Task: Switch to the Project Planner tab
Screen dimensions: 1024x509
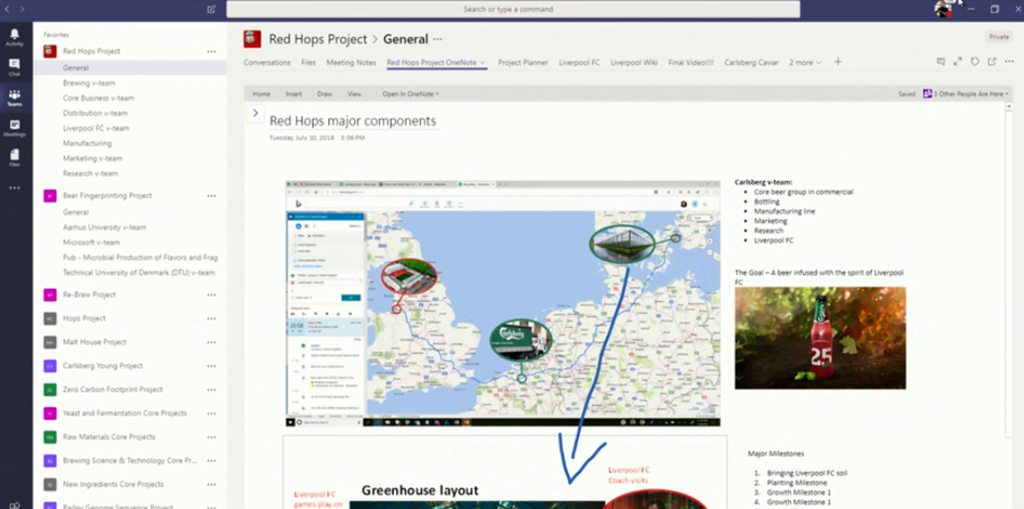Action: coord(523,62)
